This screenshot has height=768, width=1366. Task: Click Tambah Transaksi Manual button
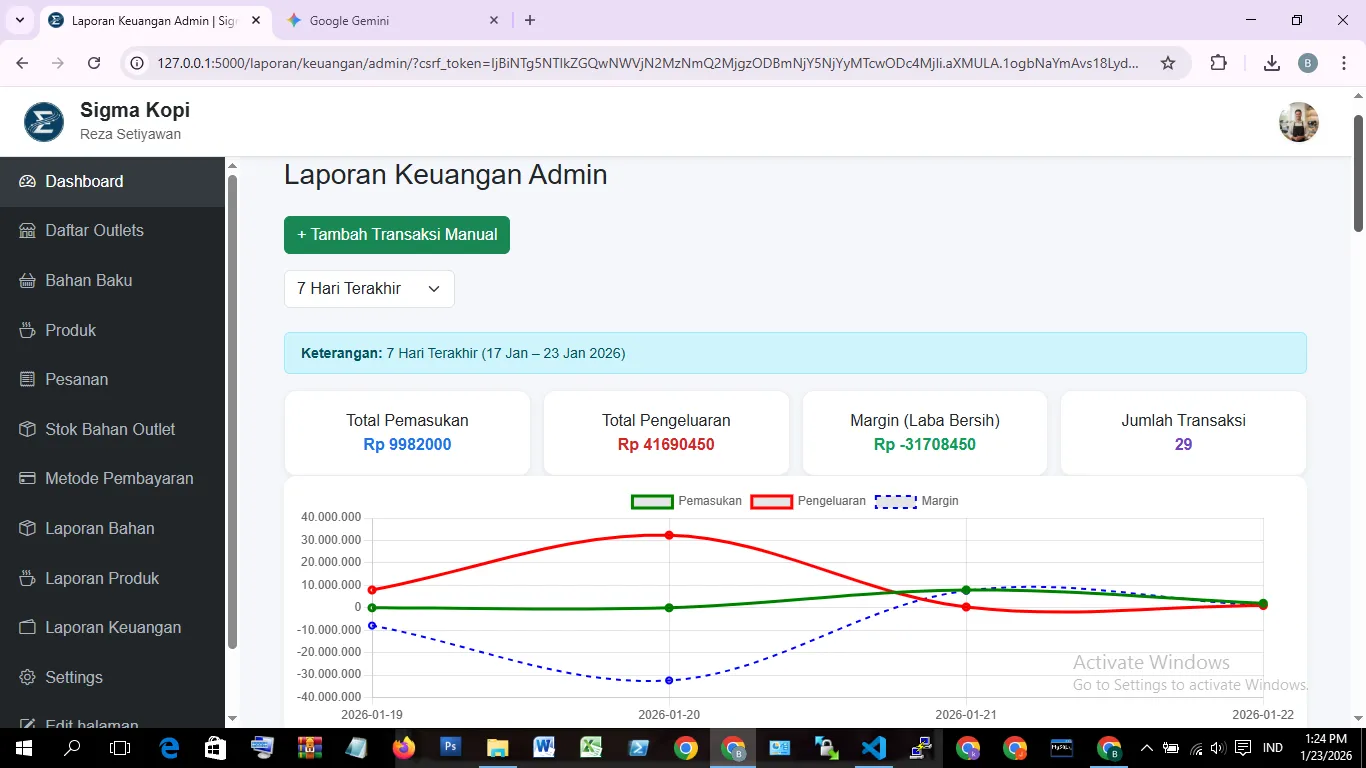point(397,234)
